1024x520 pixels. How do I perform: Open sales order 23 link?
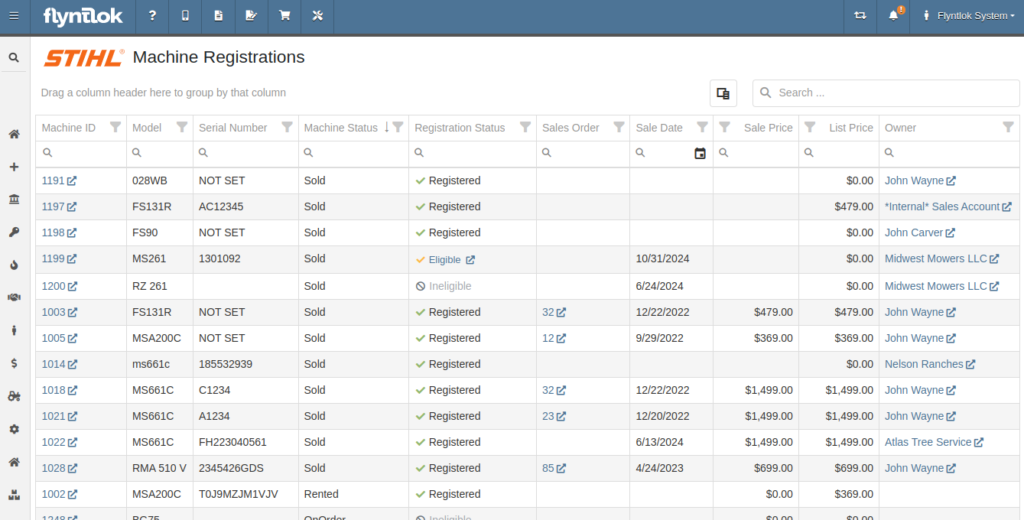click(554, 416)
